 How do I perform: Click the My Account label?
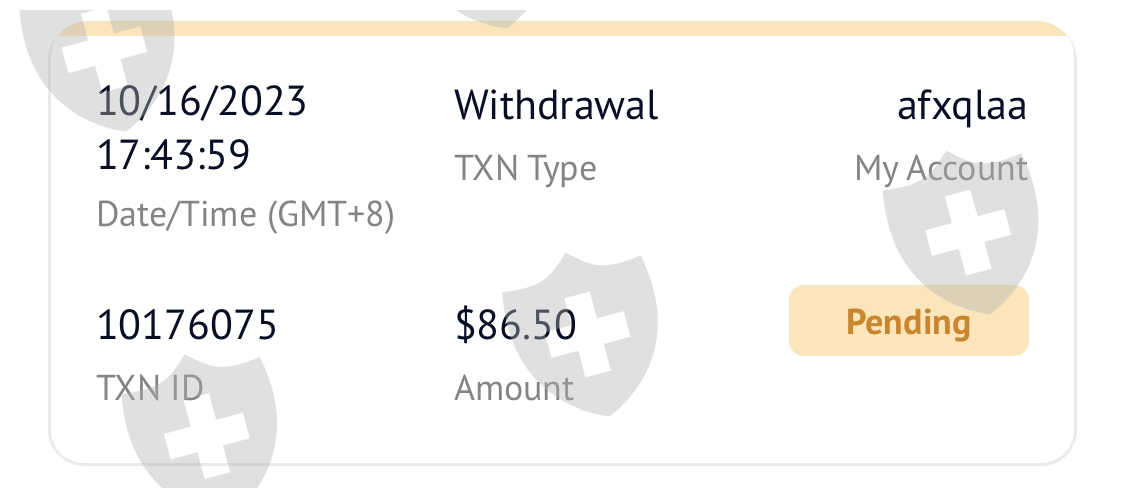coord(940,168)
